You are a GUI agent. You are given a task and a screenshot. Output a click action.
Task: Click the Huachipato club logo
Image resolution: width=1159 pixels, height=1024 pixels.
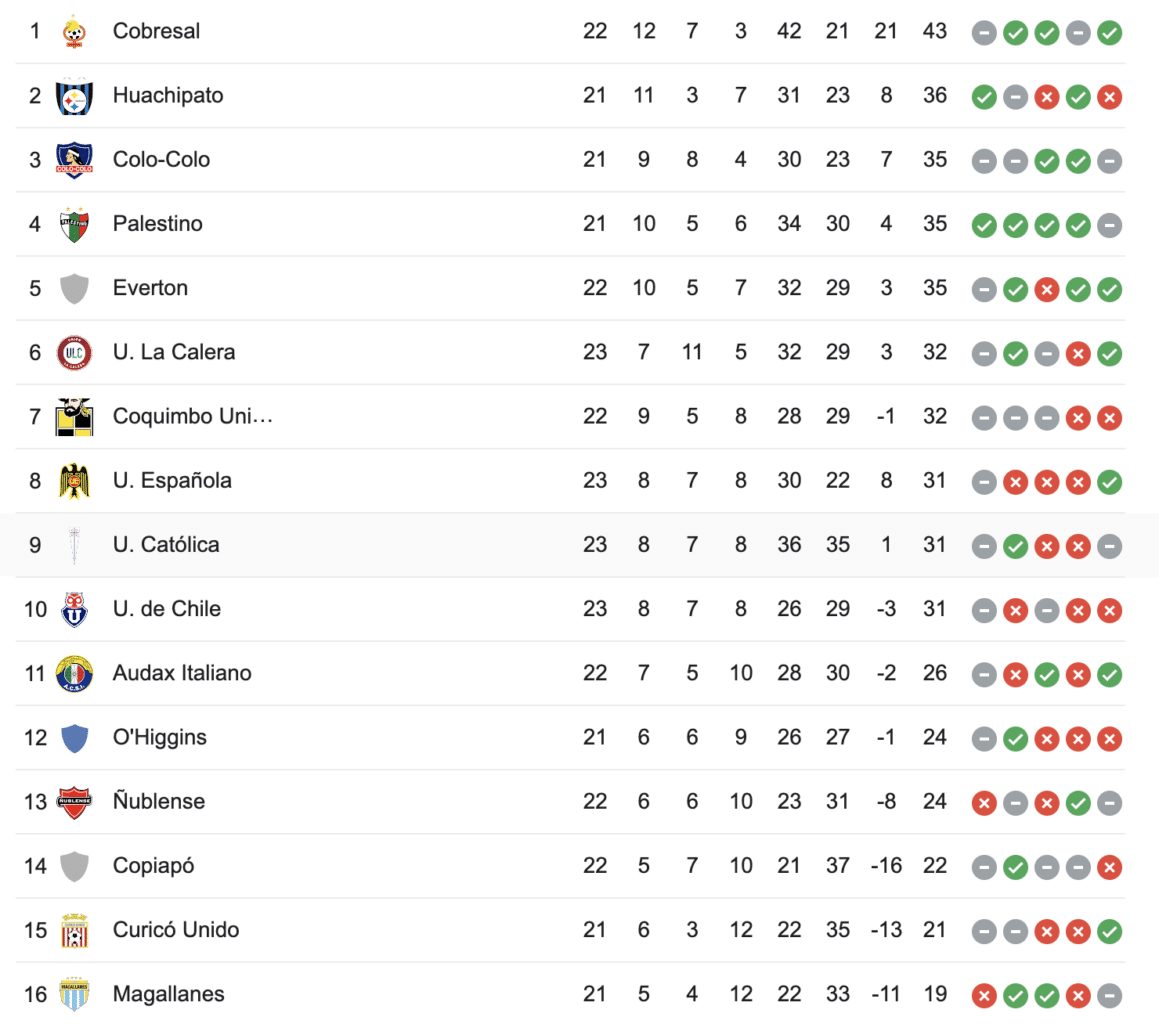73,96
